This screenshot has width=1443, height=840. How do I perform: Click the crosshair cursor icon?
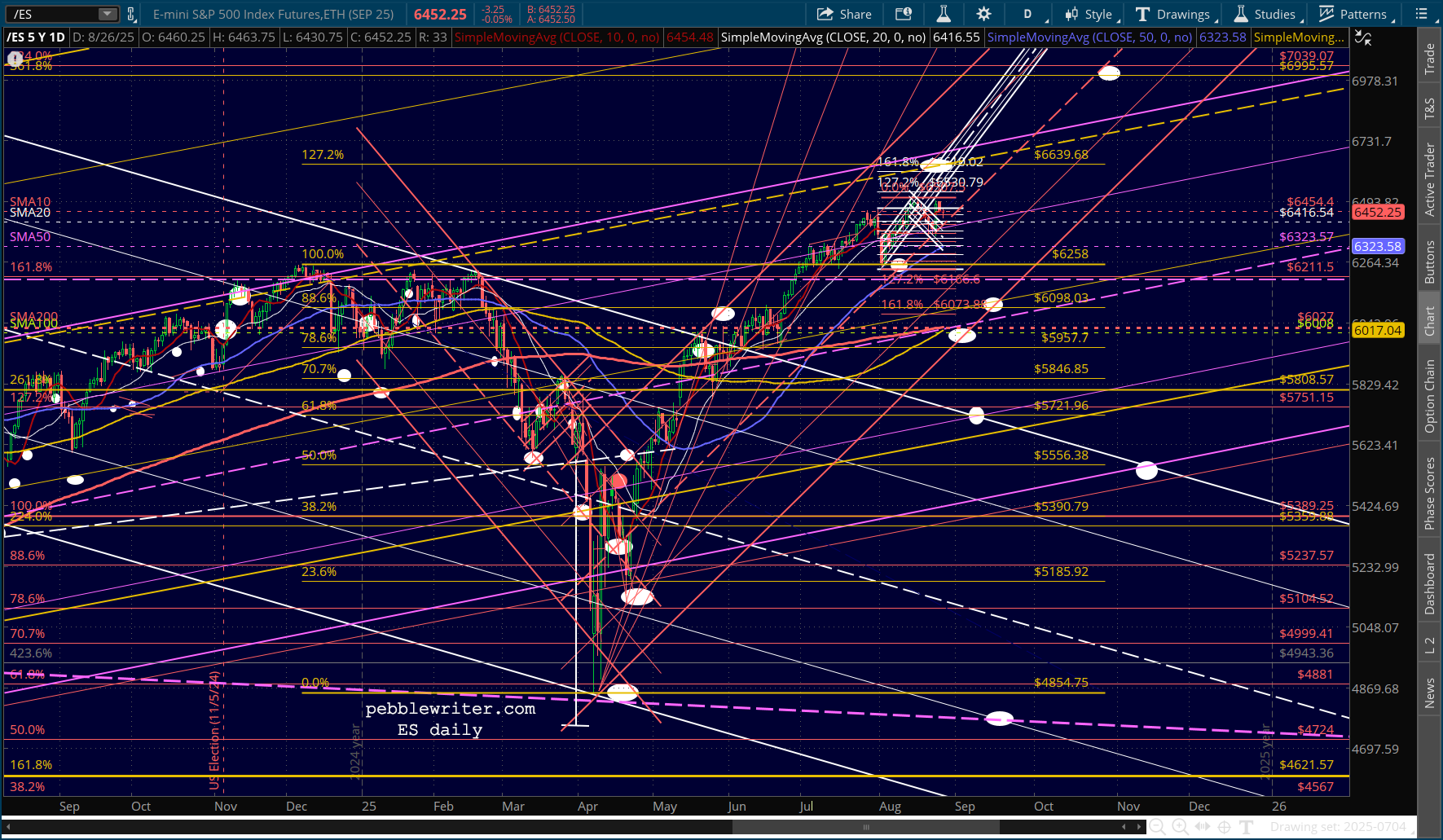tap(1224, 827)
